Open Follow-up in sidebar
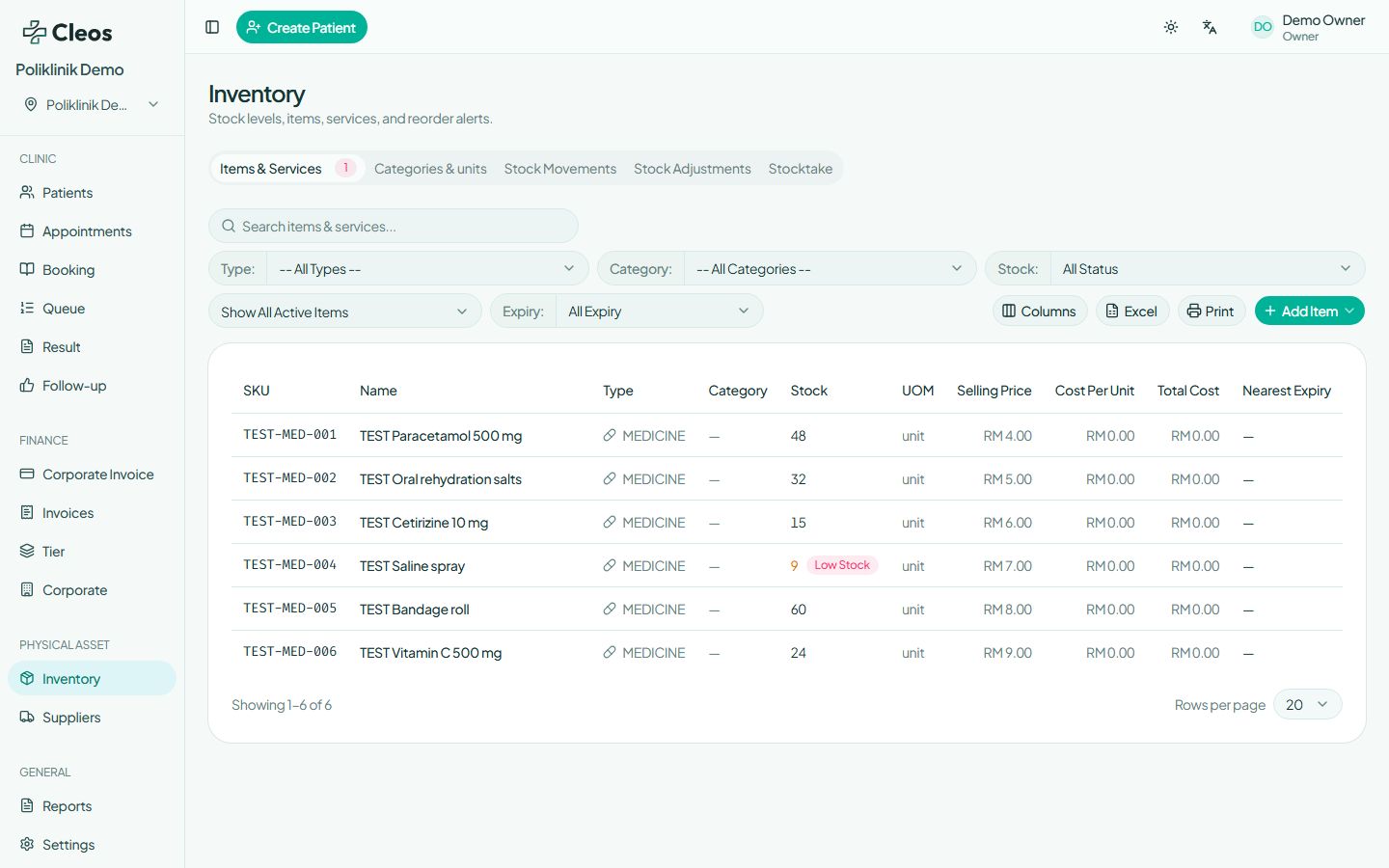This screenshot has width=1389, height=868. click(x=92, y=386)
